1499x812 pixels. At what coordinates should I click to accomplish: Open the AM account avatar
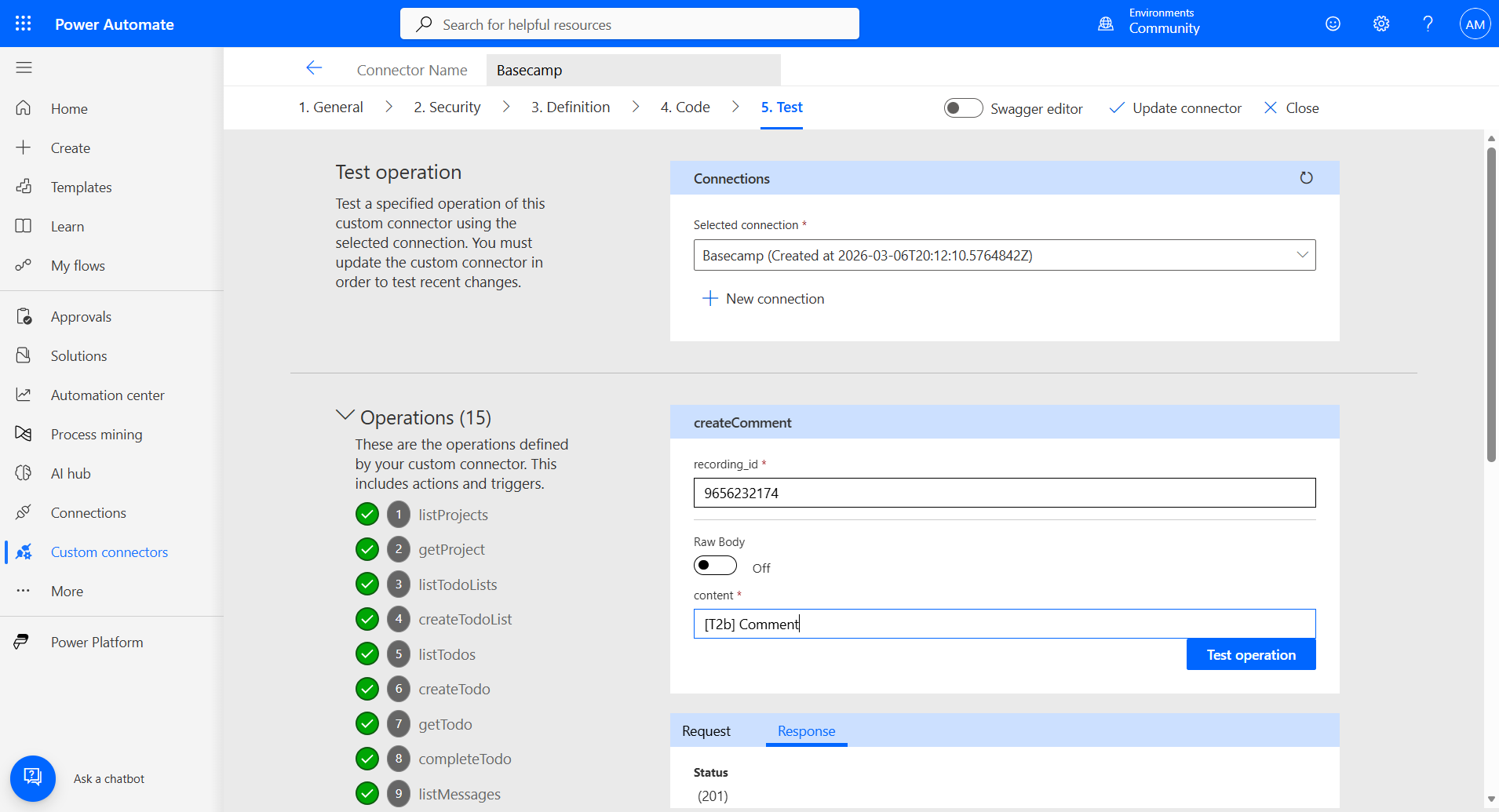coord(1475,24)
